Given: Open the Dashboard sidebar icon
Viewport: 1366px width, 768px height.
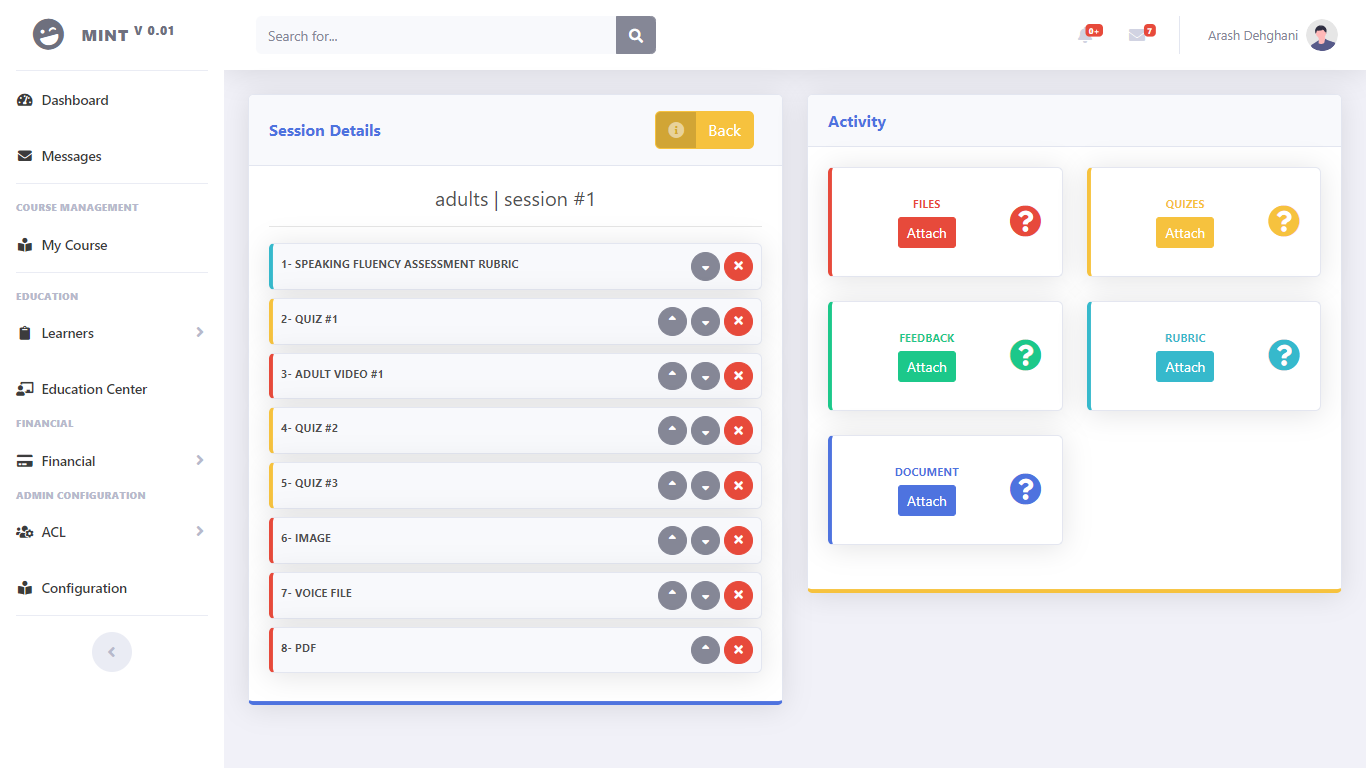Looking at the screenshot, I should (24, 100).
